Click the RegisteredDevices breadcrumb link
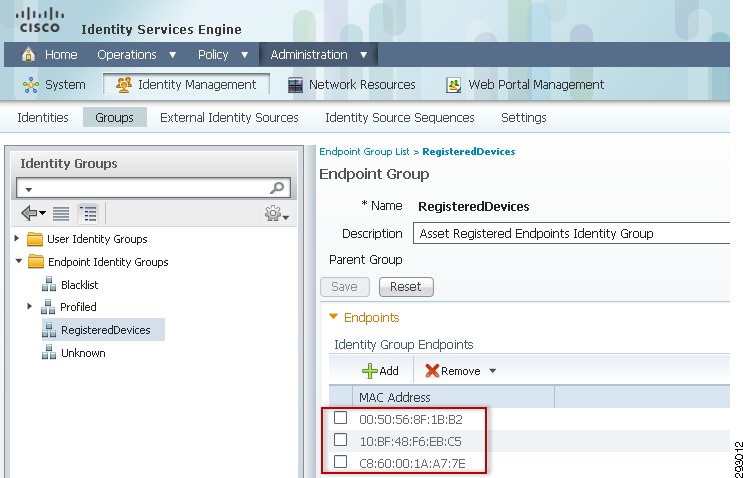This screenshot has width=743, height=478. [x=469, y=152]
